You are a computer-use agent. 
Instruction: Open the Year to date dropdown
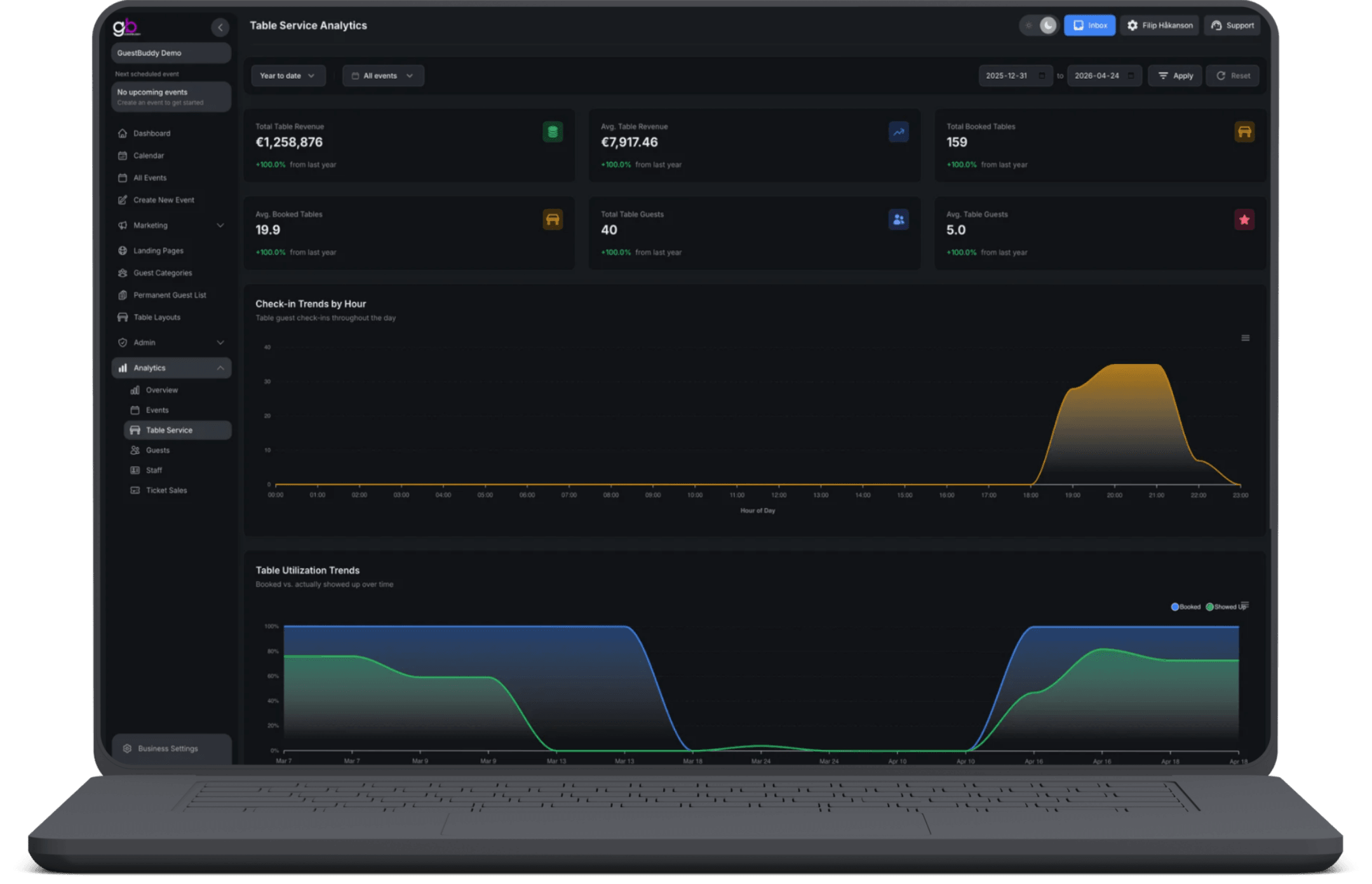(x=287, y=76)
